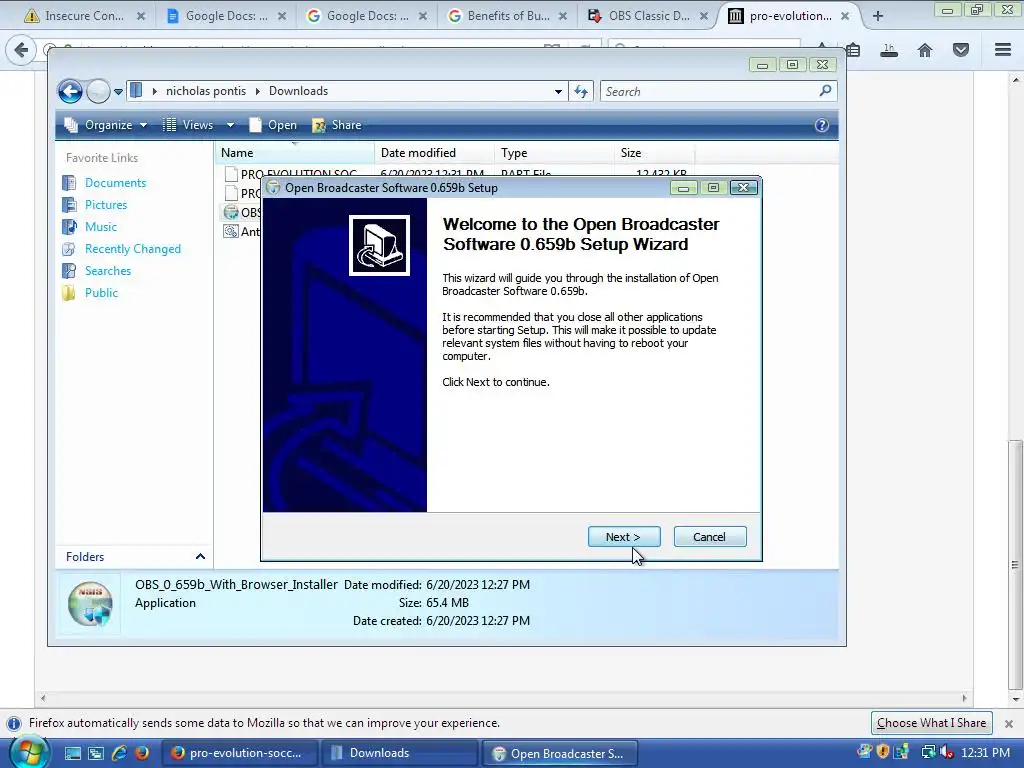Sort files by the Name column header
Image resolution: width=1024 pixels, height=768 pixels.
tap(295, 153)
